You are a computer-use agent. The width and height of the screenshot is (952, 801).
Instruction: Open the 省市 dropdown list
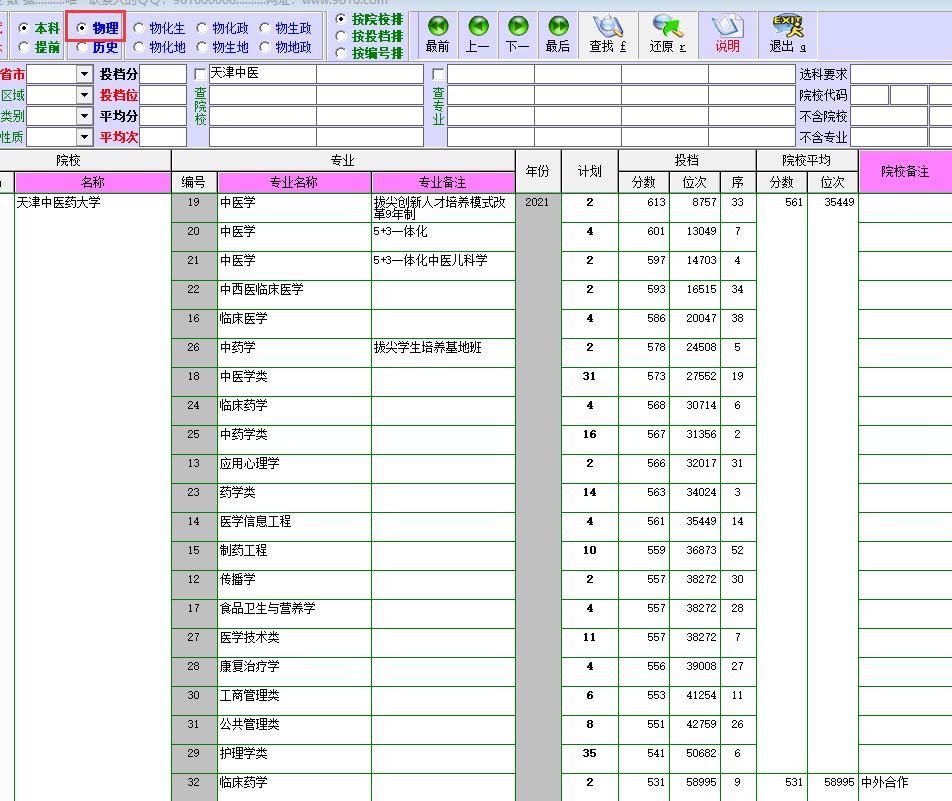point(84,75)
